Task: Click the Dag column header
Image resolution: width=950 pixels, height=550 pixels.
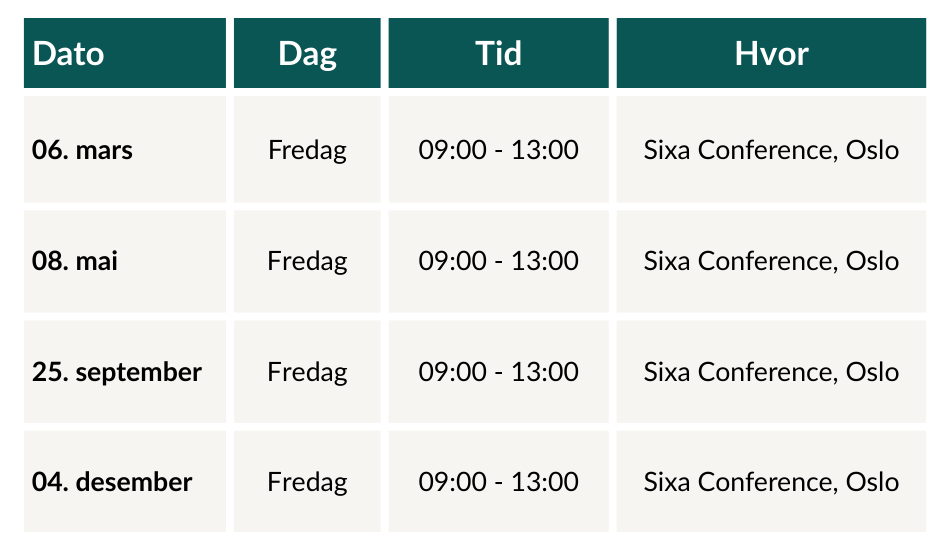Action: [x=307, y=53]
